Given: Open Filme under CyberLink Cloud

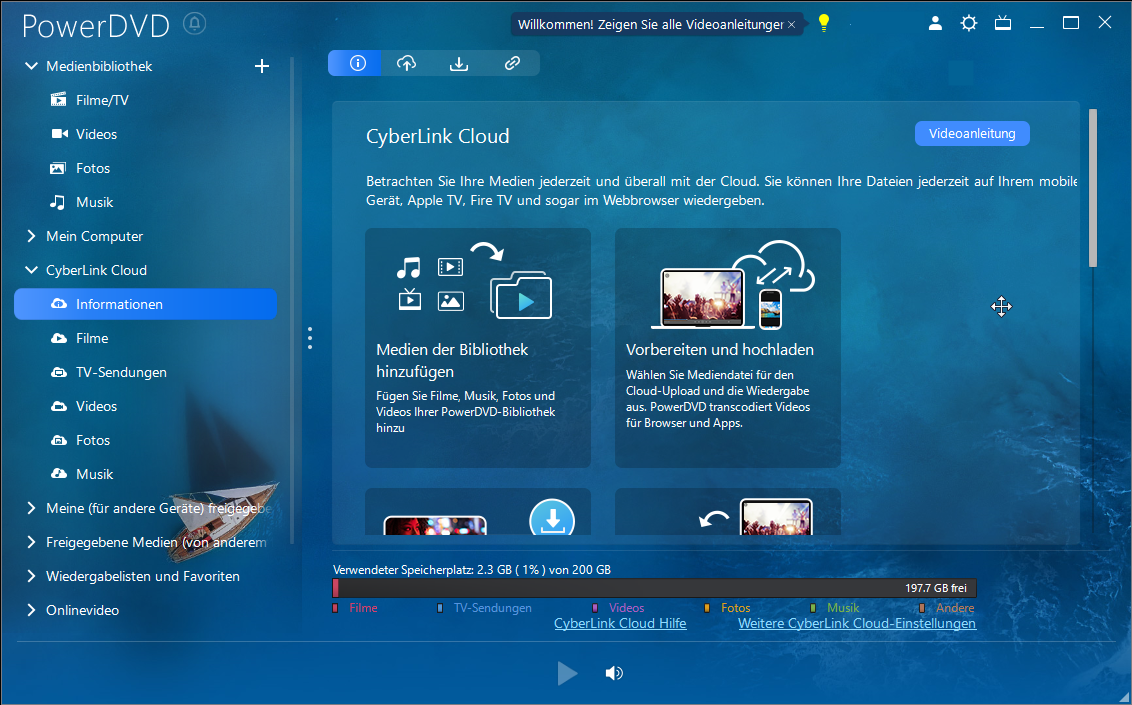Looking at the screenshot, I should tap(92, 338).
